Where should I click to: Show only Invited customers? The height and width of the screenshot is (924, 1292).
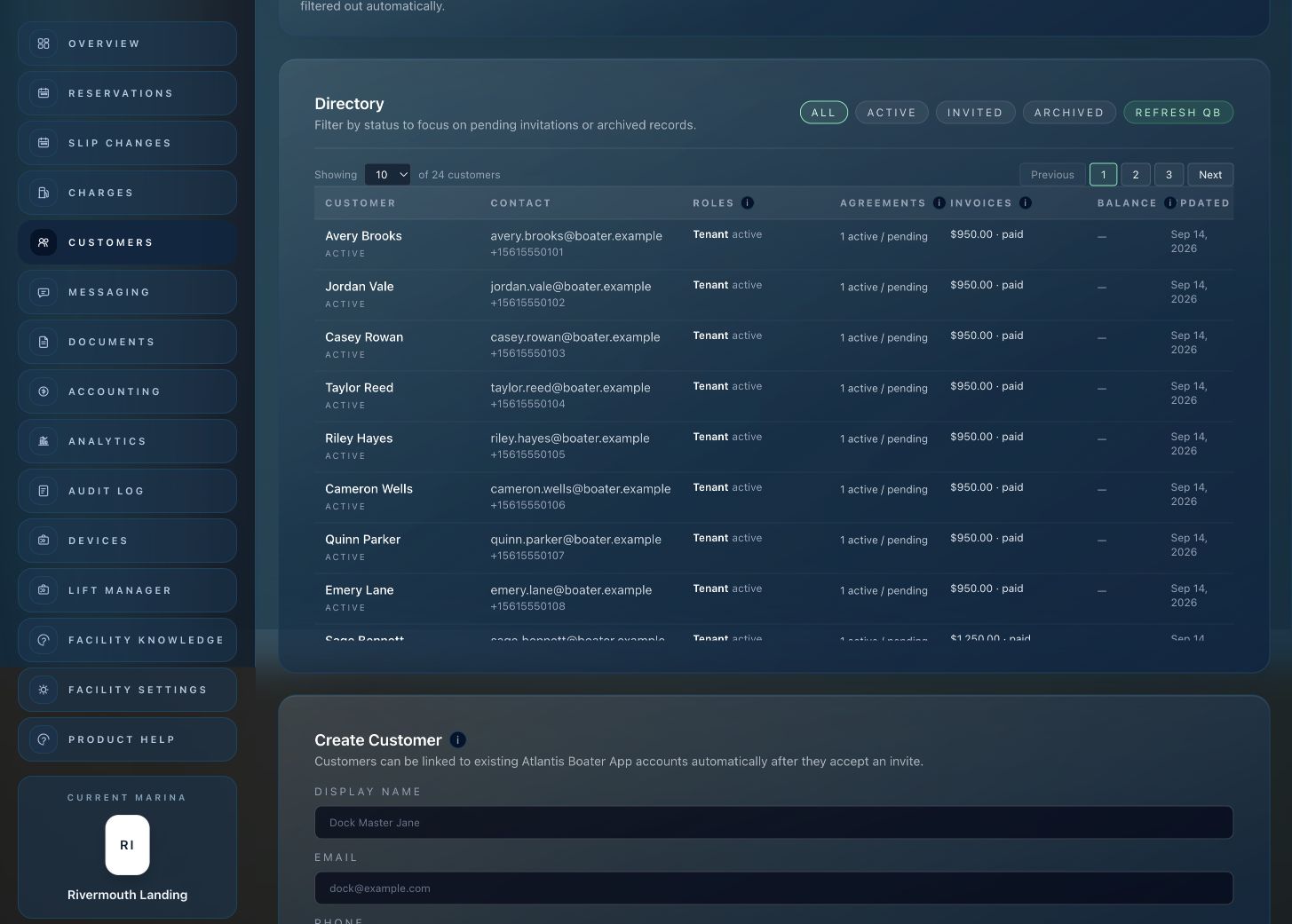pos(975,113)
